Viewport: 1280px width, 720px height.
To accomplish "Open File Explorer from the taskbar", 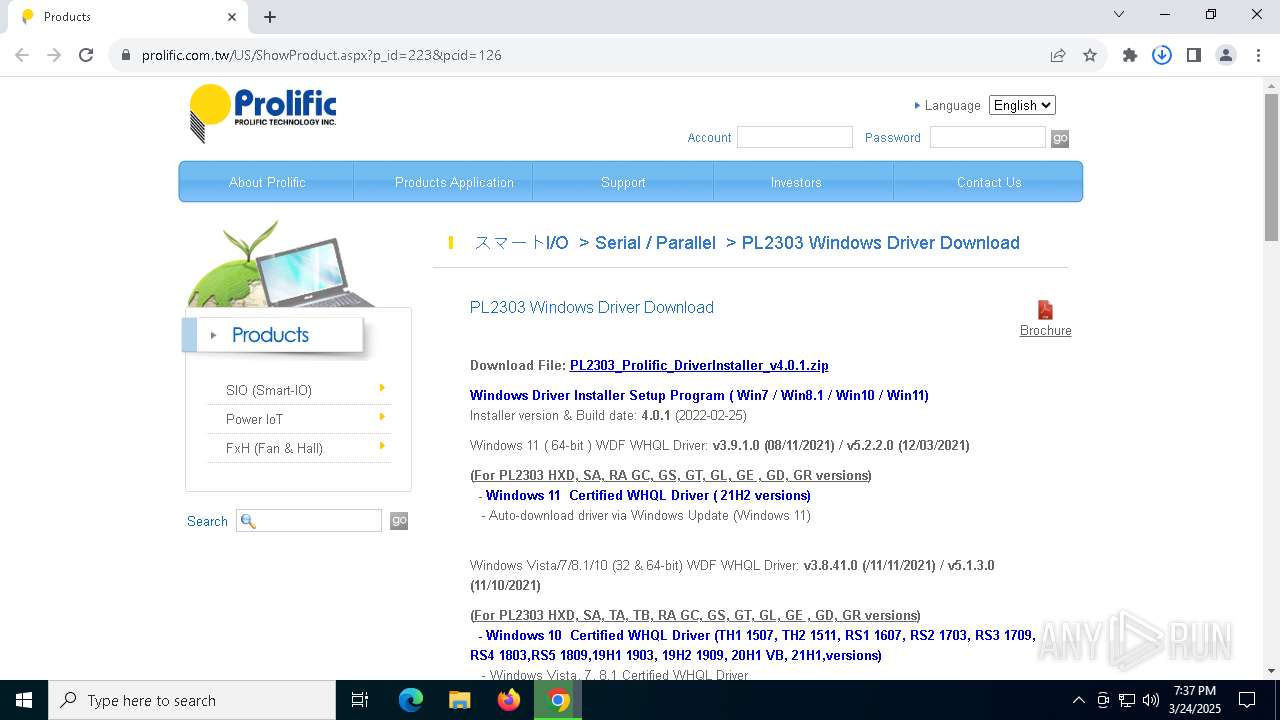I will tap(460, 700).
